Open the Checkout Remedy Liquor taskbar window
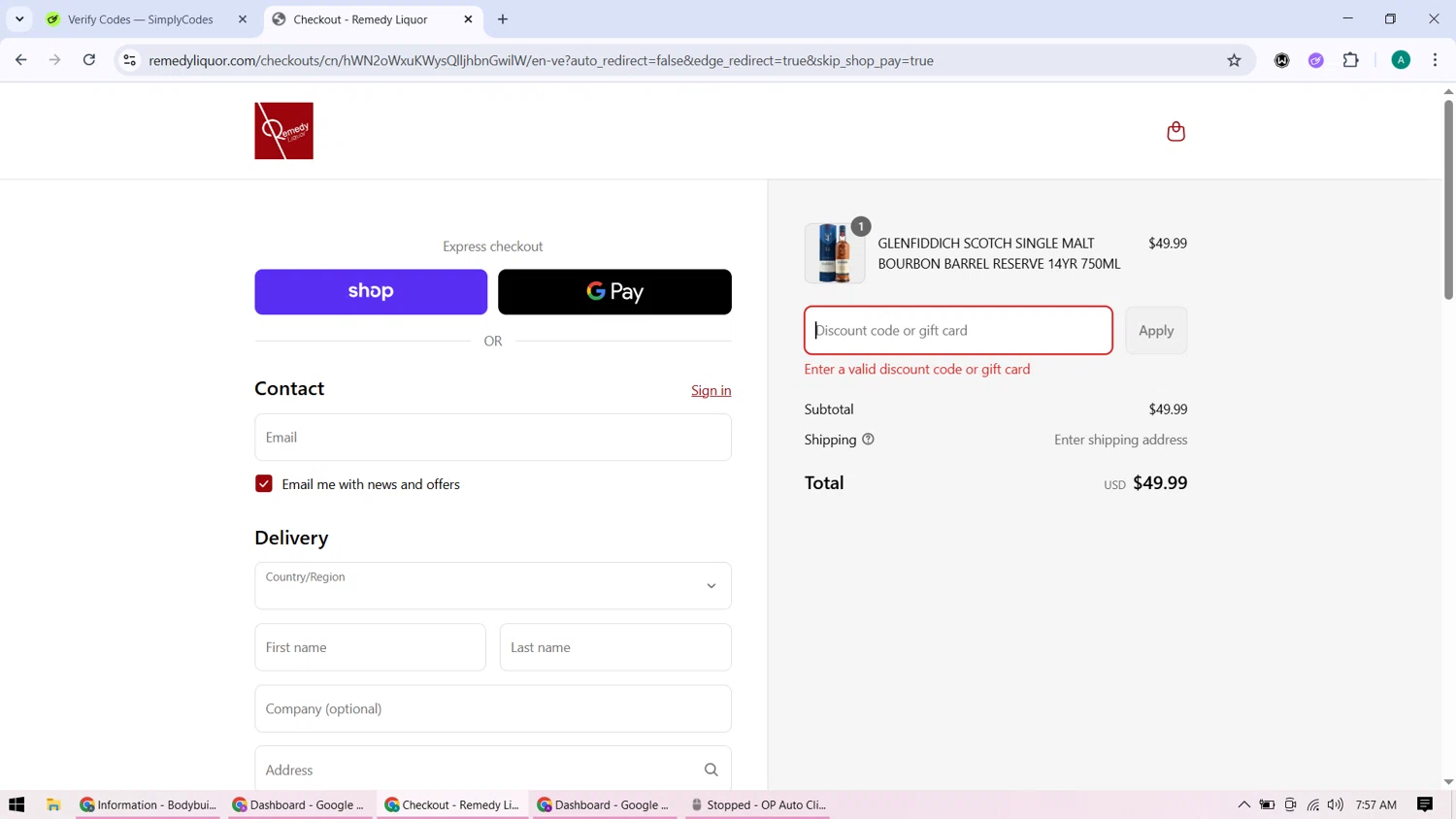Screen dimensions: 1456x819 453,804
